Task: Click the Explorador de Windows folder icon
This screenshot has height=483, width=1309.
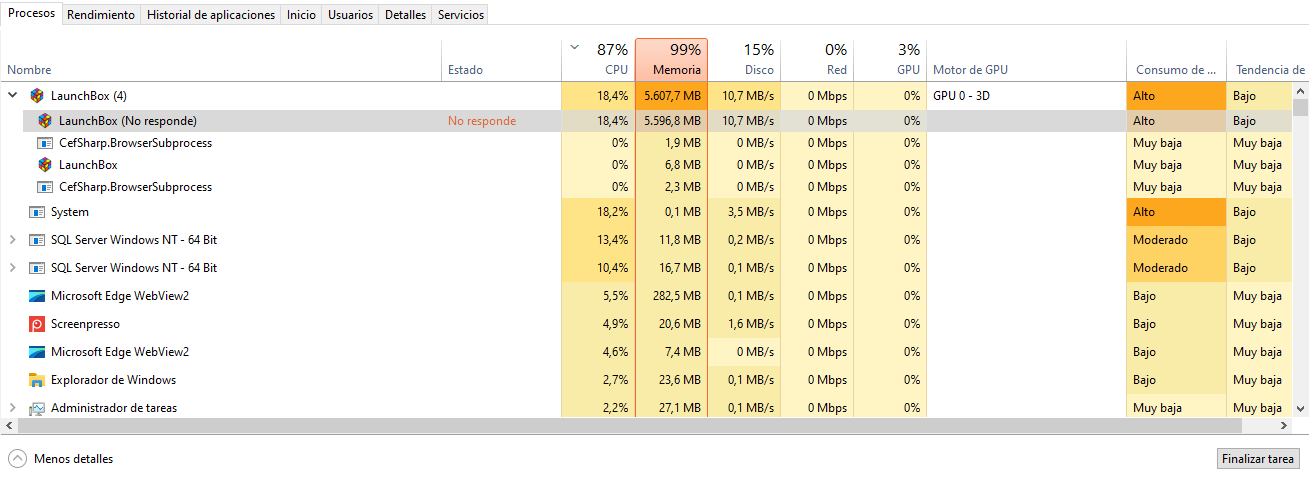Action: 37,380
